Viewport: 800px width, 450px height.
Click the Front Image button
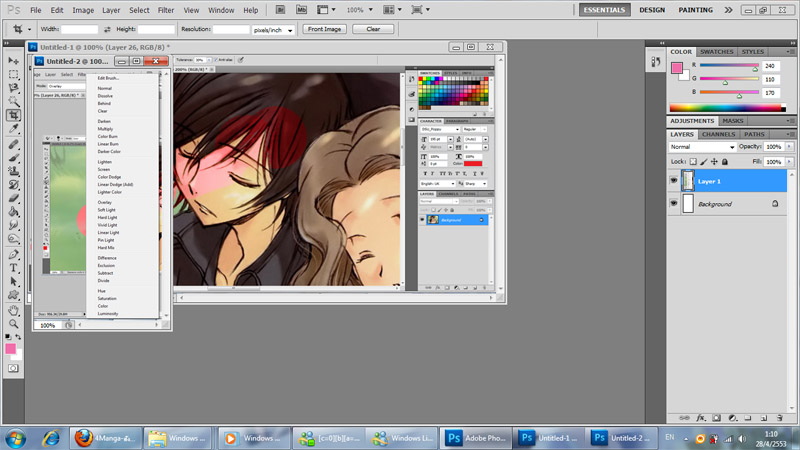pyautogui.click(x=324, y=29)
